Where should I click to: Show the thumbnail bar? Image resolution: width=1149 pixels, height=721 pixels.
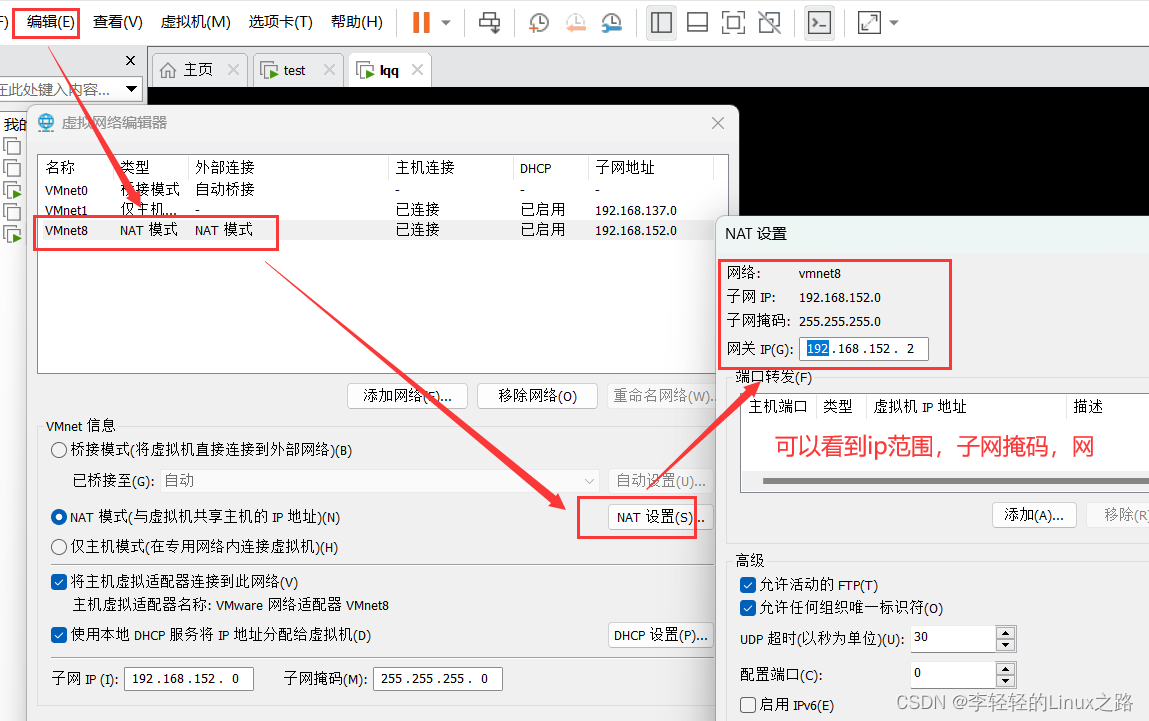coord(697,22)
